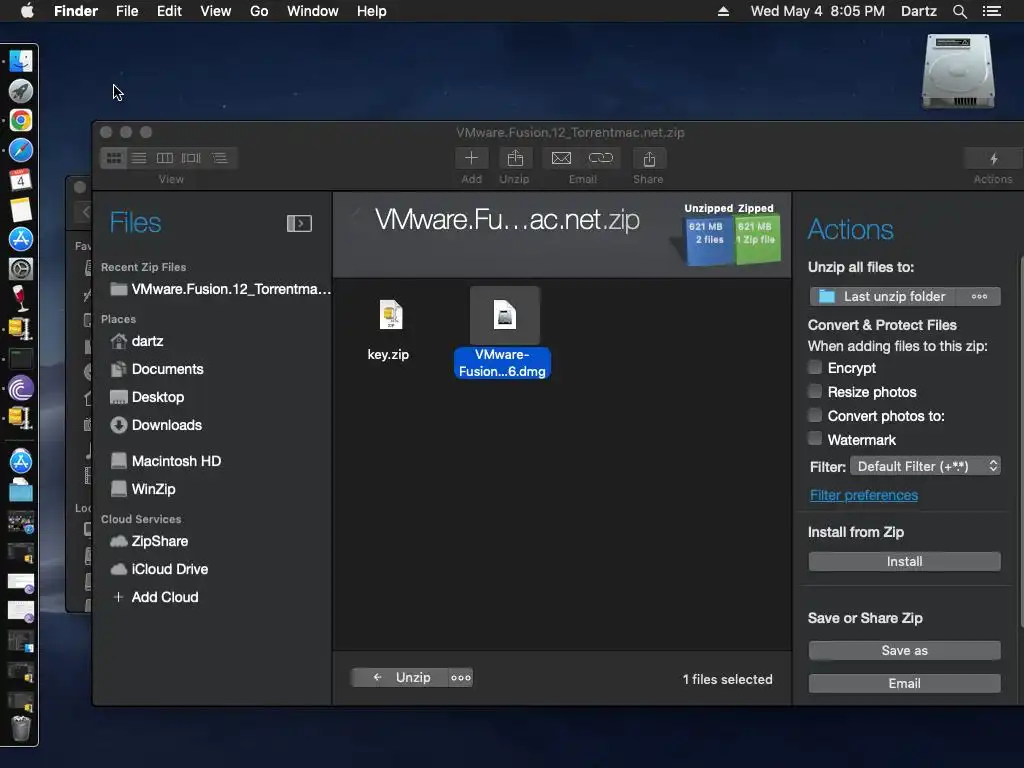The height and width of the screenshot is (768, 1024).
Task: Click the link toolbar icon
Action: (601, 158)
